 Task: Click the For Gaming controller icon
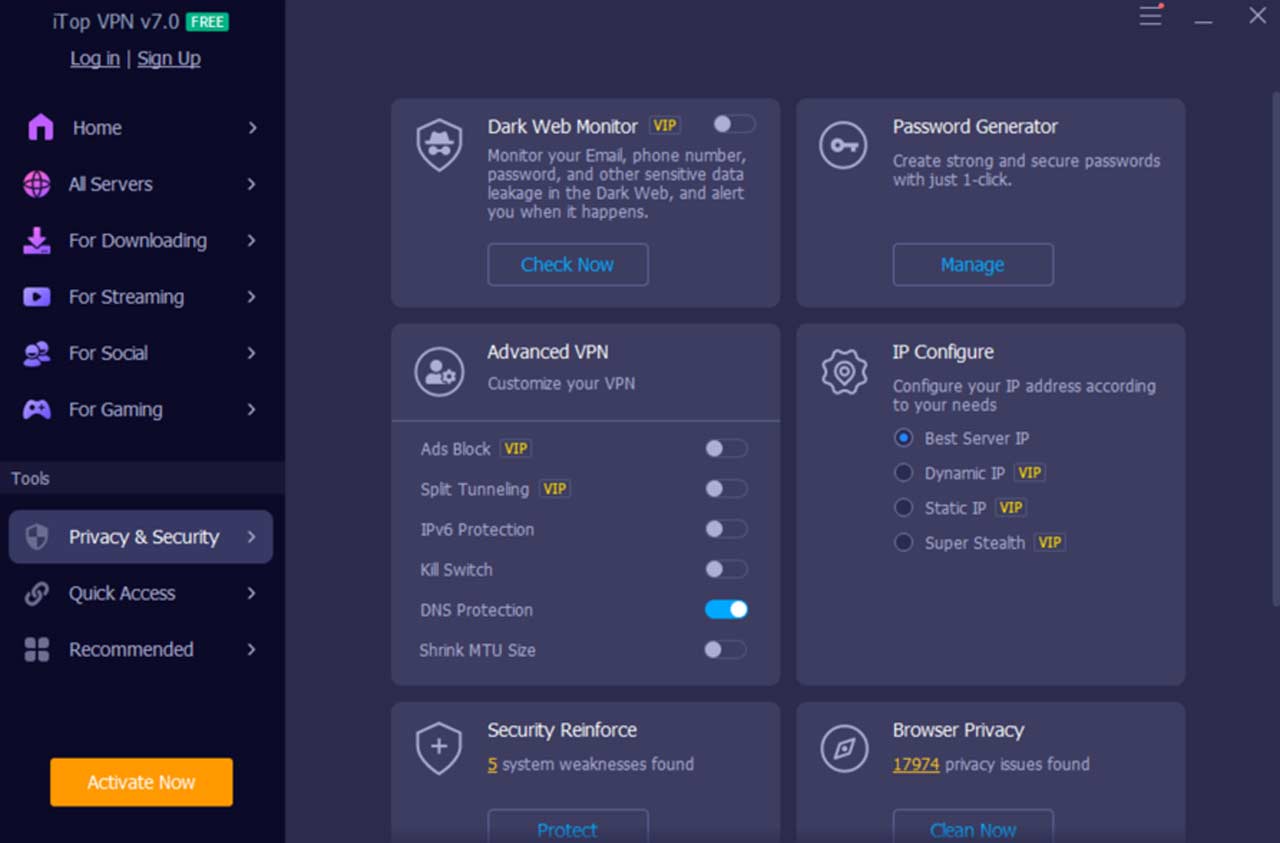pyautogui.click(x=35, y=409)
